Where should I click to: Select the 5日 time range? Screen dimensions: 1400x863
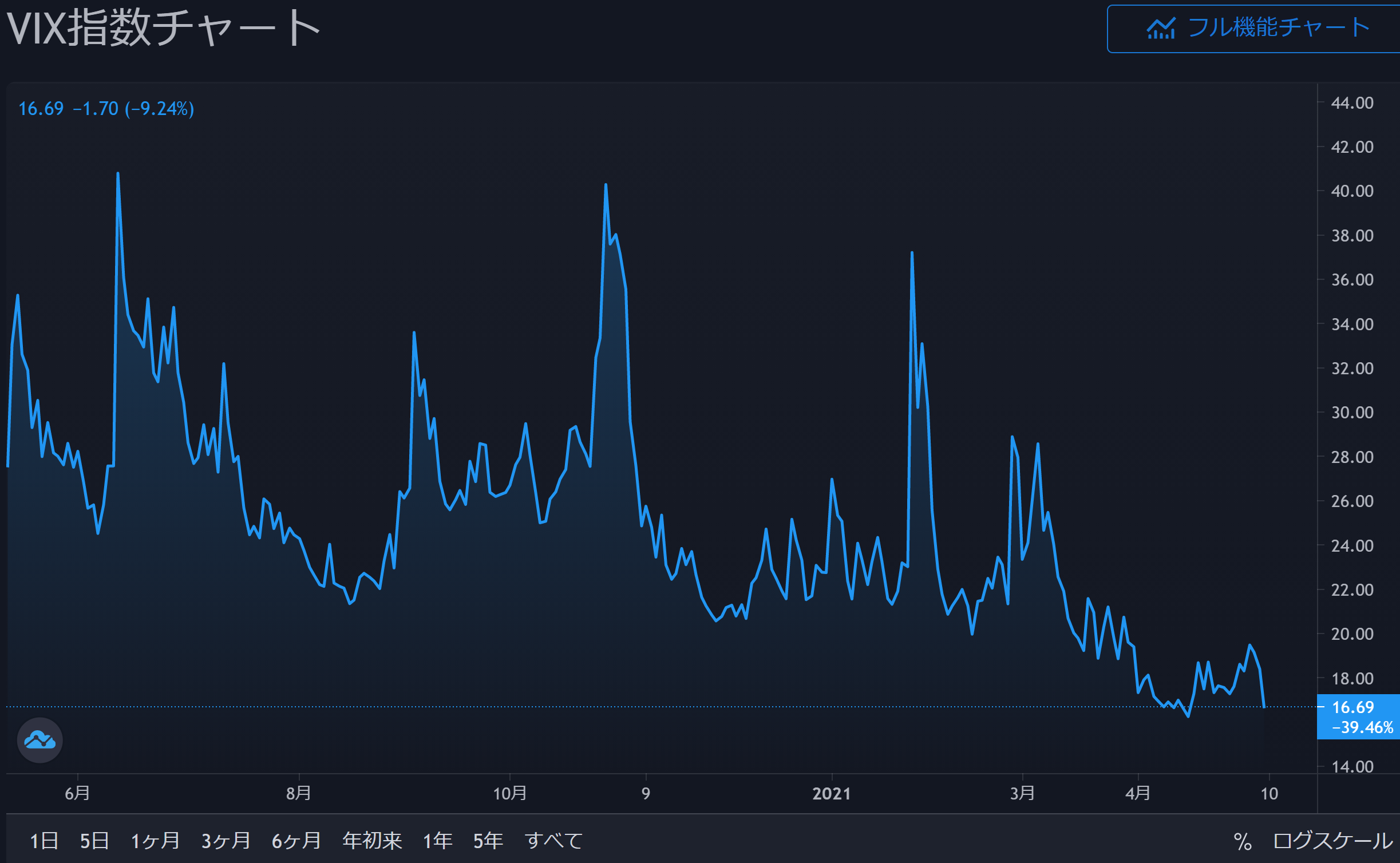[94, 841]
